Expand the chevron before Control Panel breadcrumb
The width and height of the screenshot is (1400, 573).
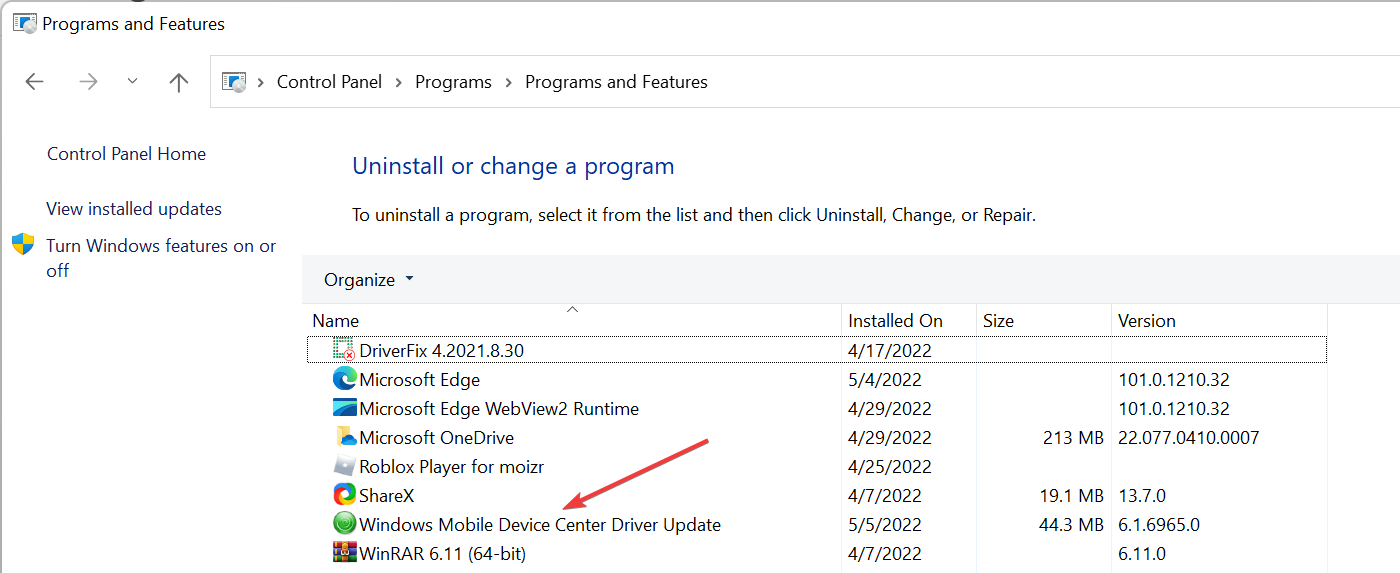click(261, 82)
